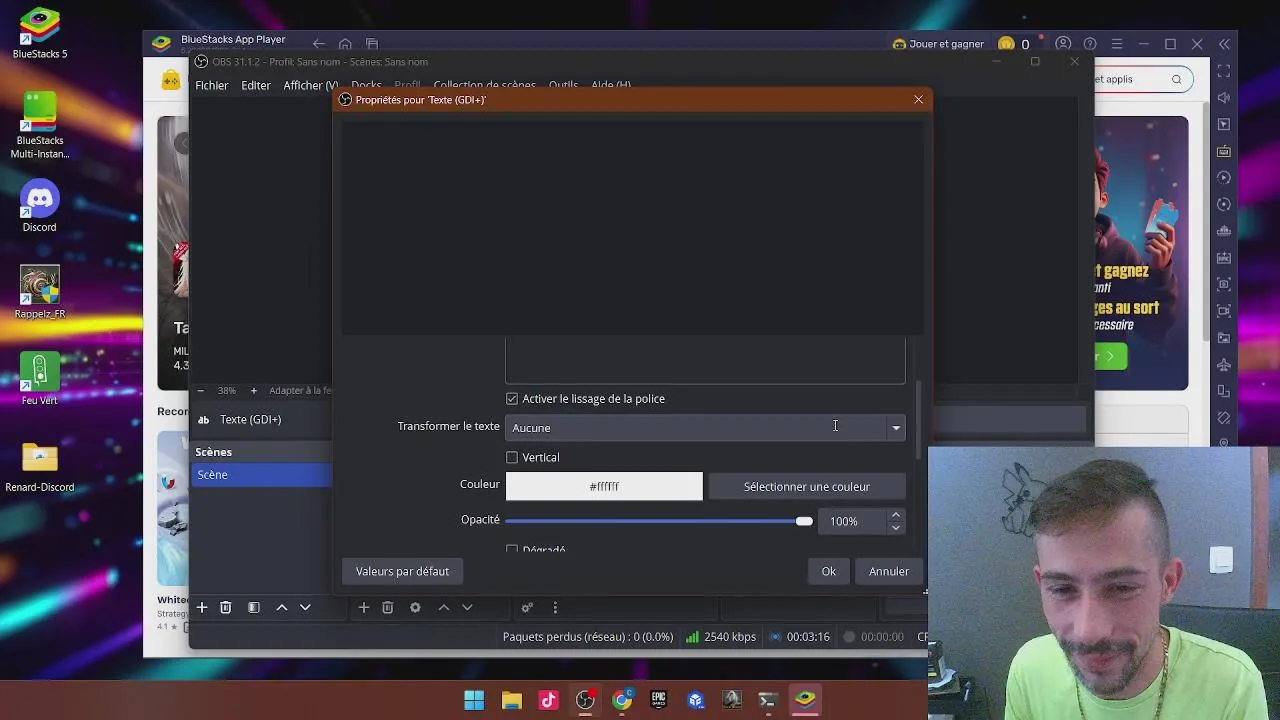Open BlueStacks help question mark icon
Image resolution: width=1280 pixels, height=720 pixels.
click(1090, 44)
